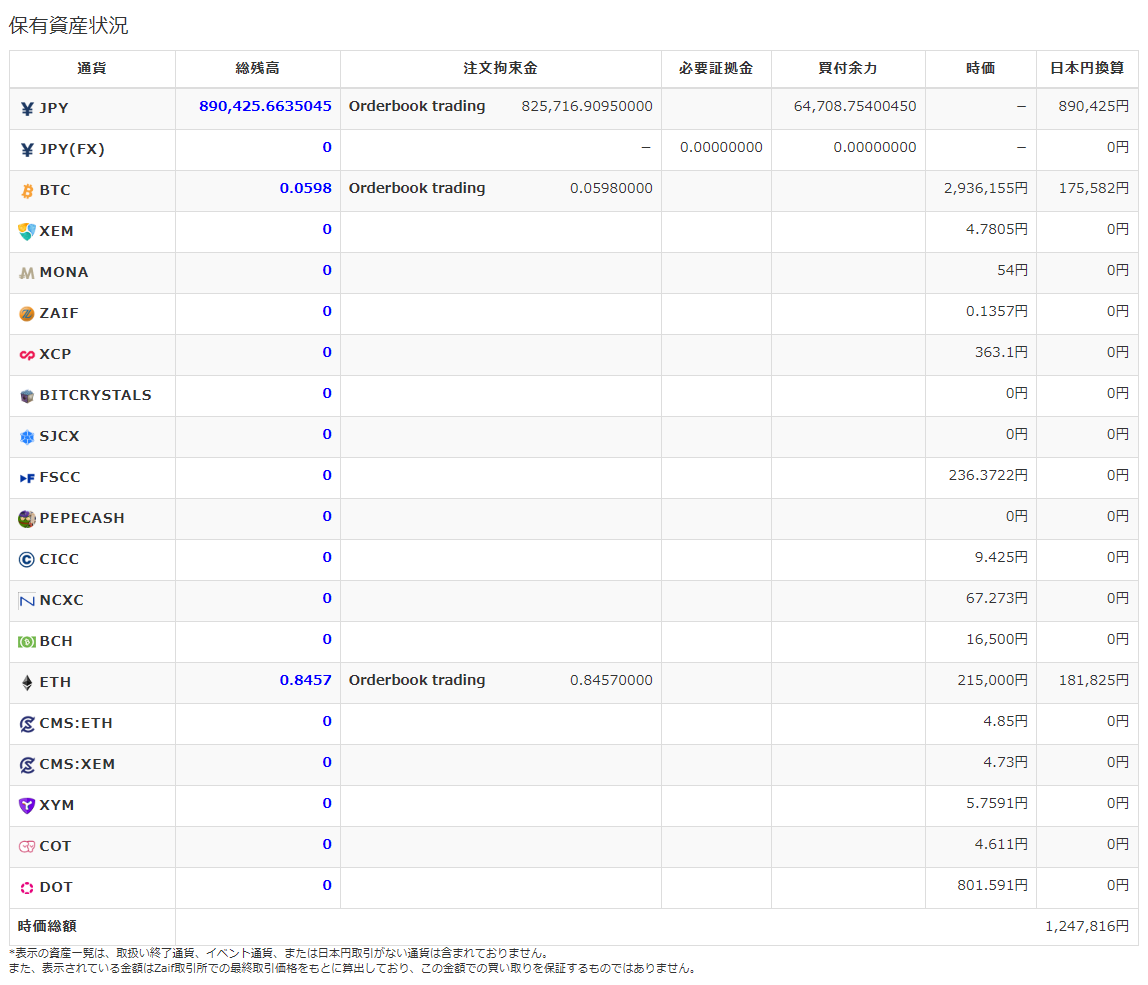Screen dimensions: 1148x985
Task: Select BCH price 16,500円
Action: click(996, 639)
